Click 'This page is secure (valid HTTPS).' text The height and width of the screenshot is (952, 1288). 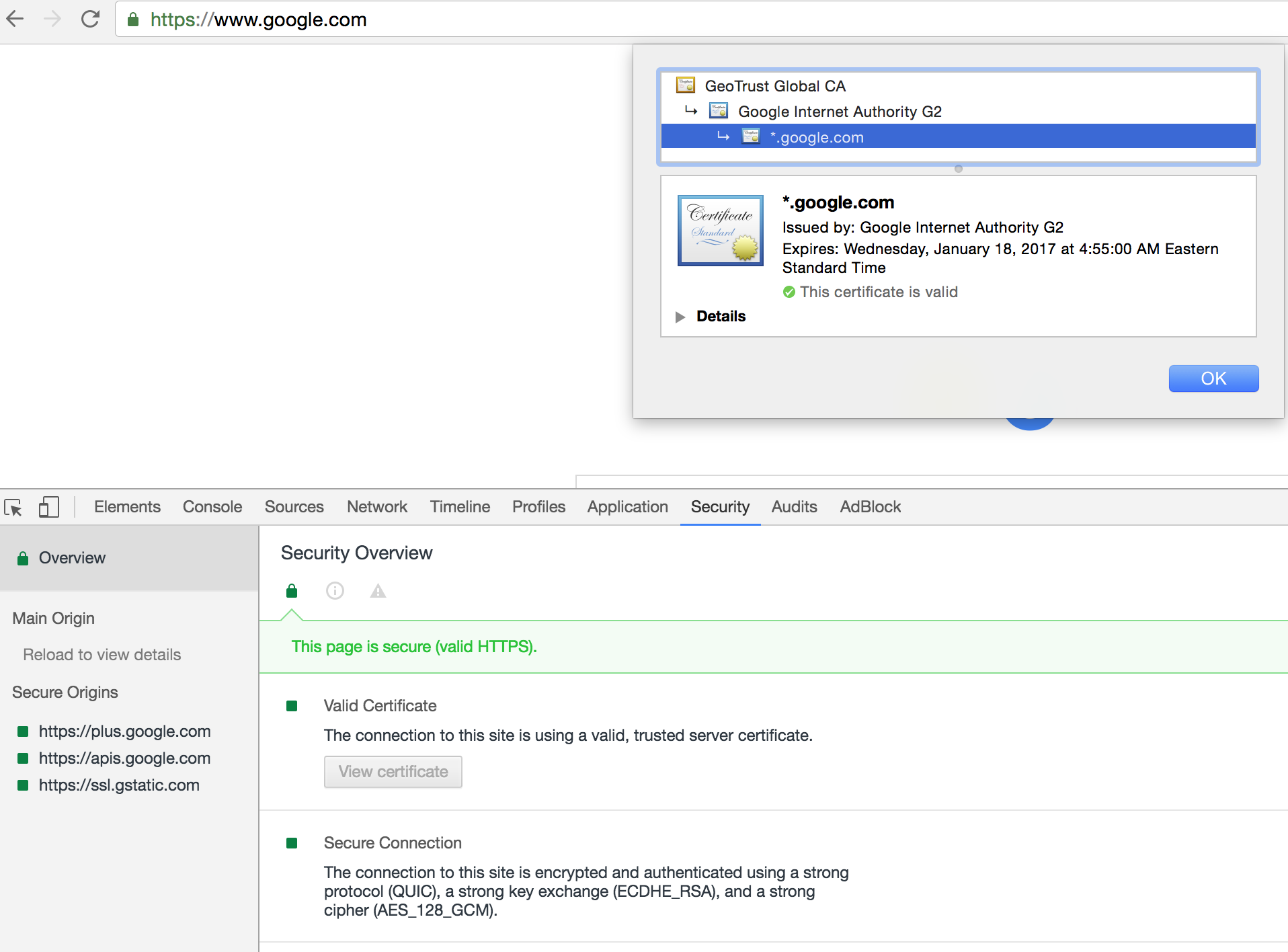[x=414, y=647]
